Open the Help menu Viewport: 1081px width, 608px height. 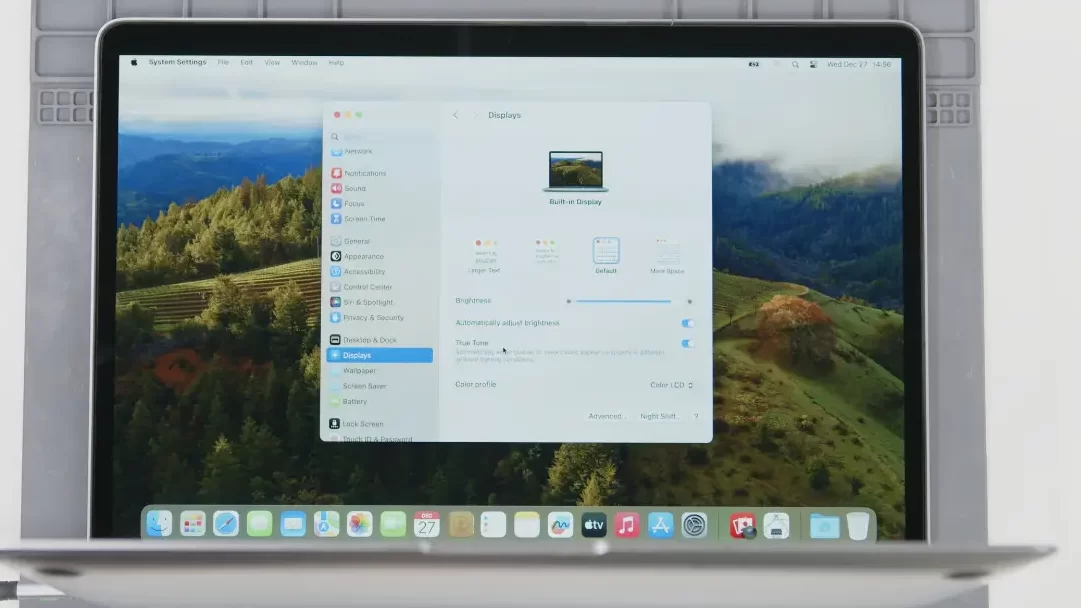coord(336,63)
